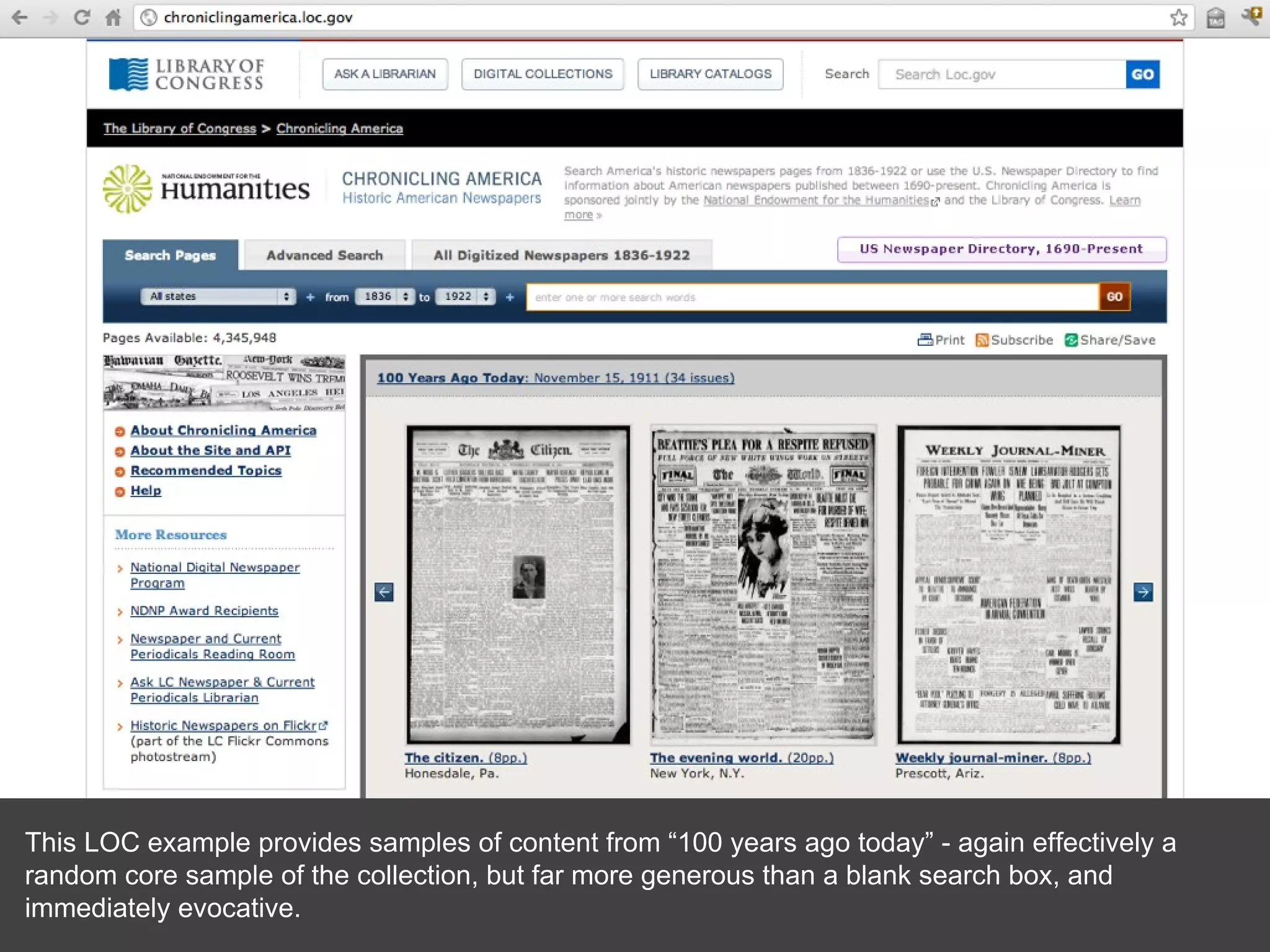Click Chronicling America breadcrumb link

pyautogui.click(x=340, y=128)
